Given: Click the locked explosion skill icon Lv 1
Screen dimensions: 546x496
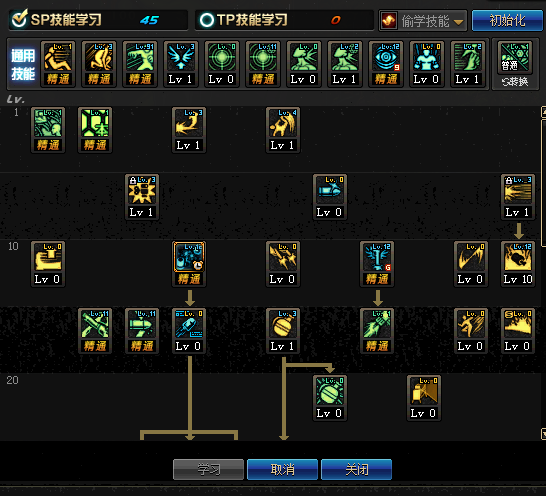Looking at the screenshot, I should click(x=142, y=197).
